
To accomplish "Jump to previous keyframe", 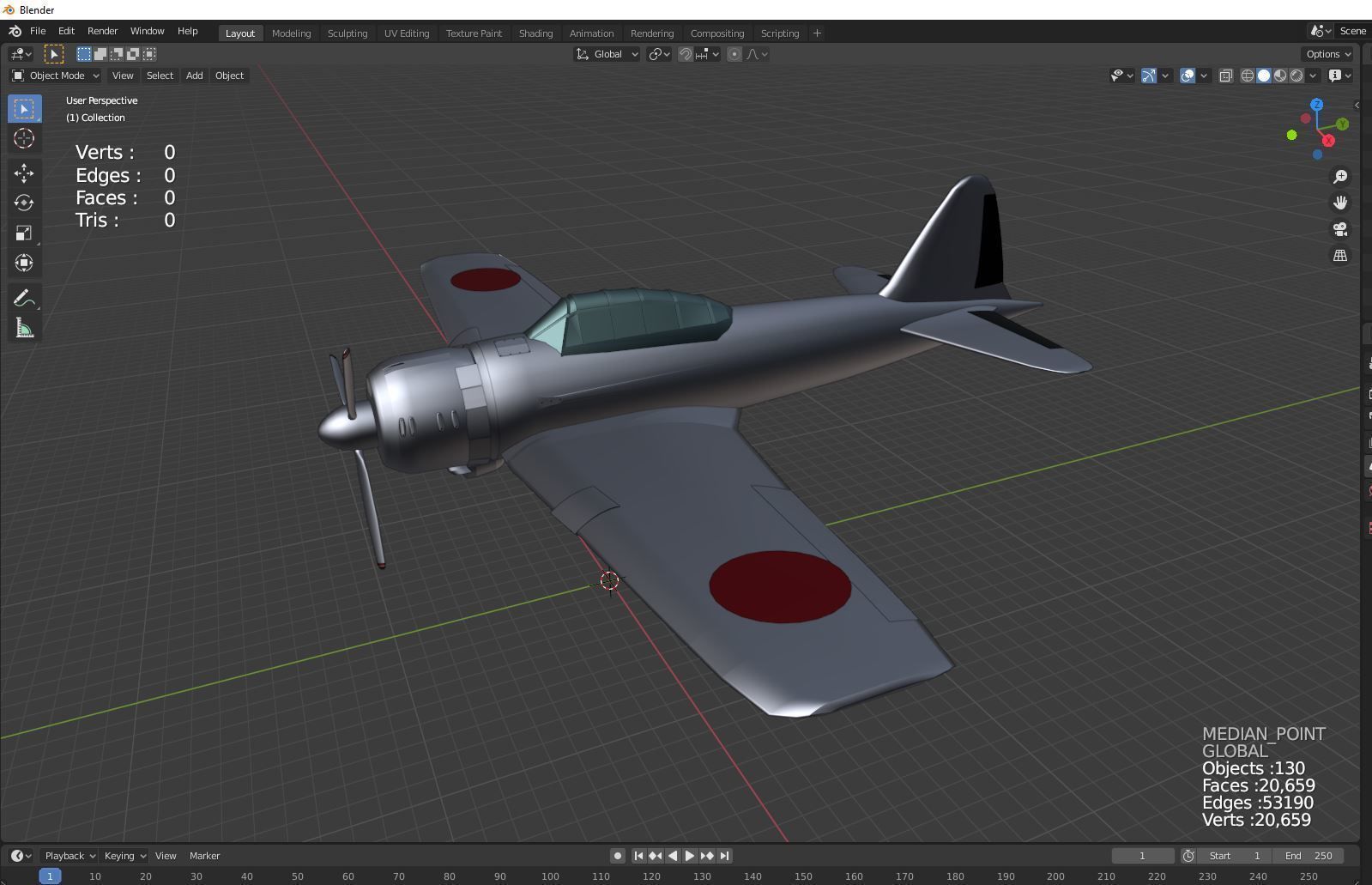I will pos(656,856).
